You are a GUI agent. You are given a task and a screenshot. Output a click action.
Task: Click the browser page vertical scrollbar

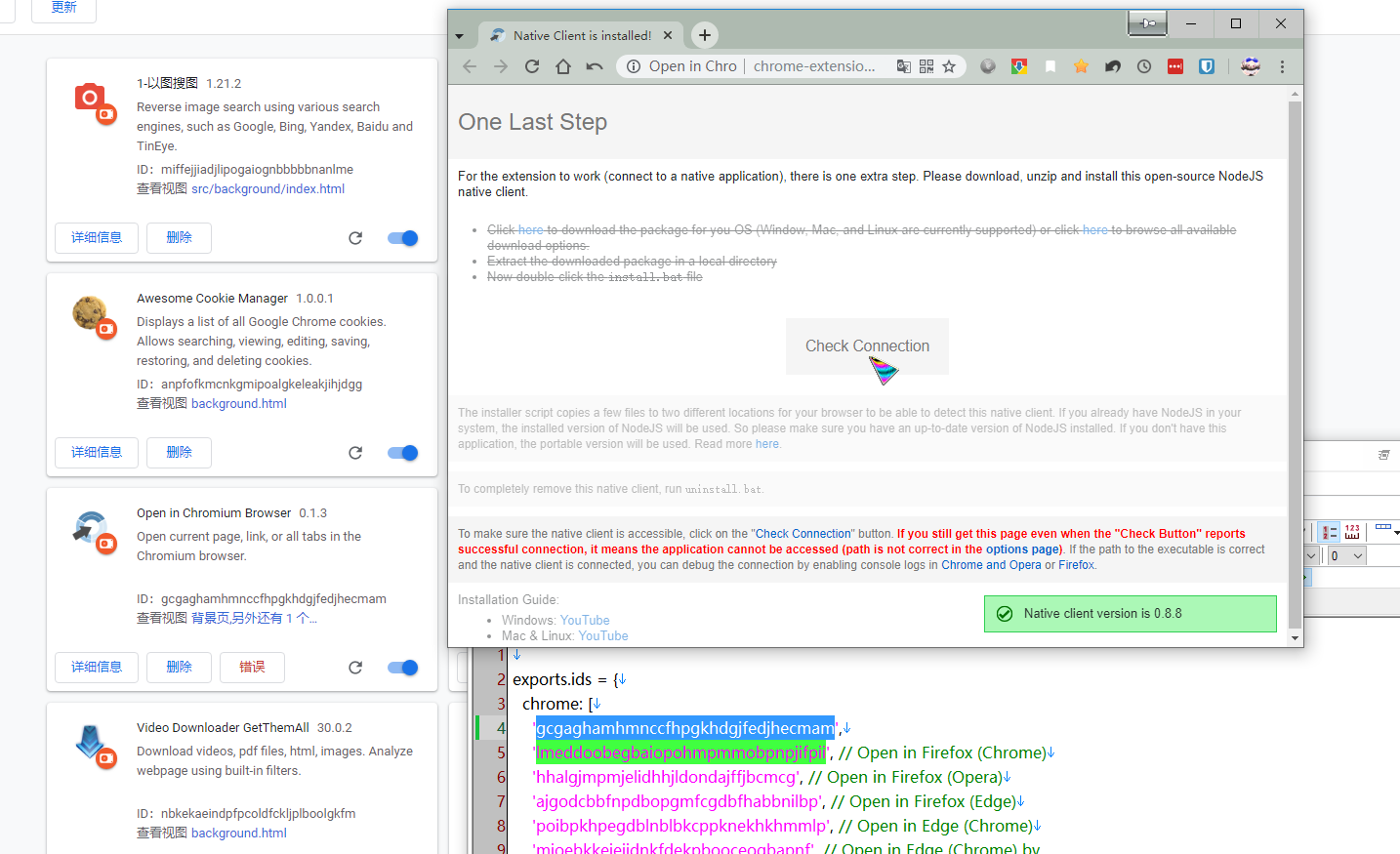1296,366
